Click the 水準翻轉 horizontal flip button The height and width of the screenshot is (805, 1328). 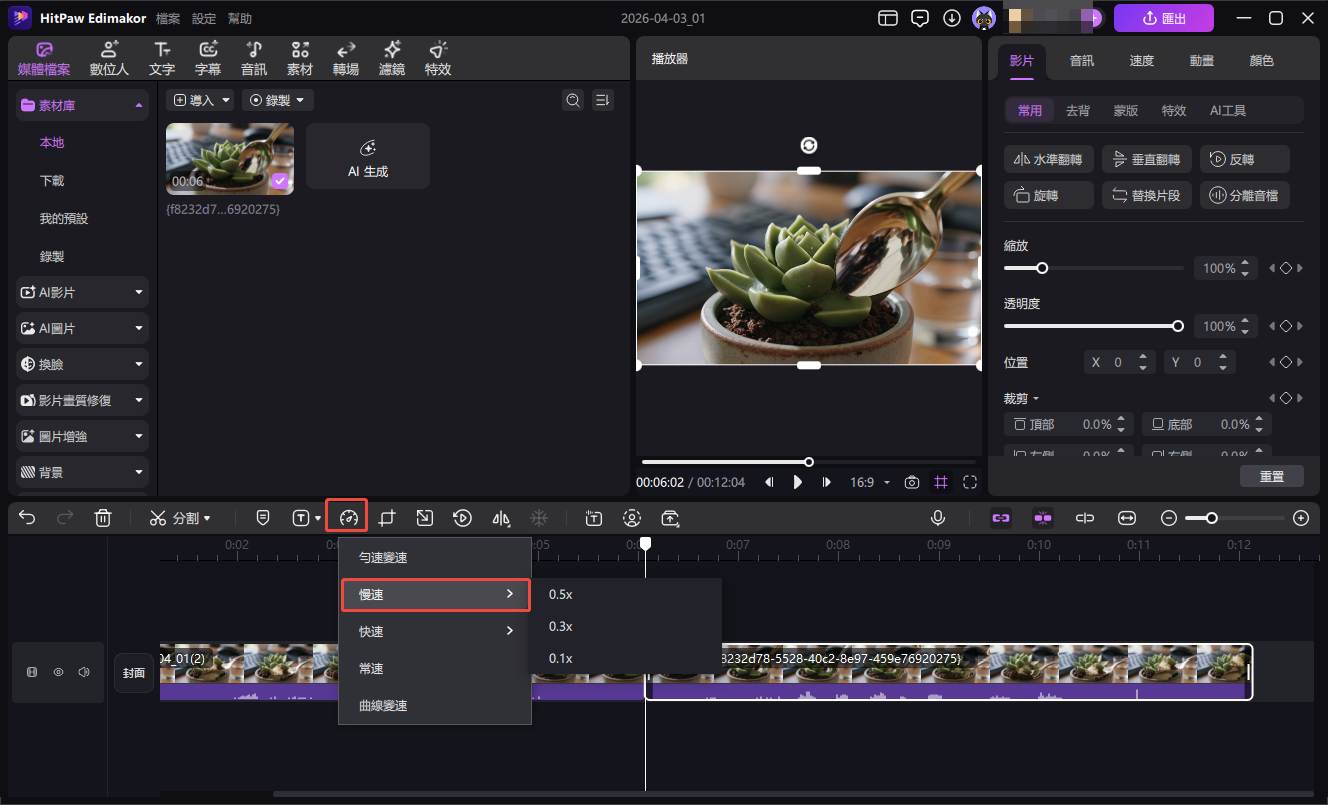(1048, 159)
